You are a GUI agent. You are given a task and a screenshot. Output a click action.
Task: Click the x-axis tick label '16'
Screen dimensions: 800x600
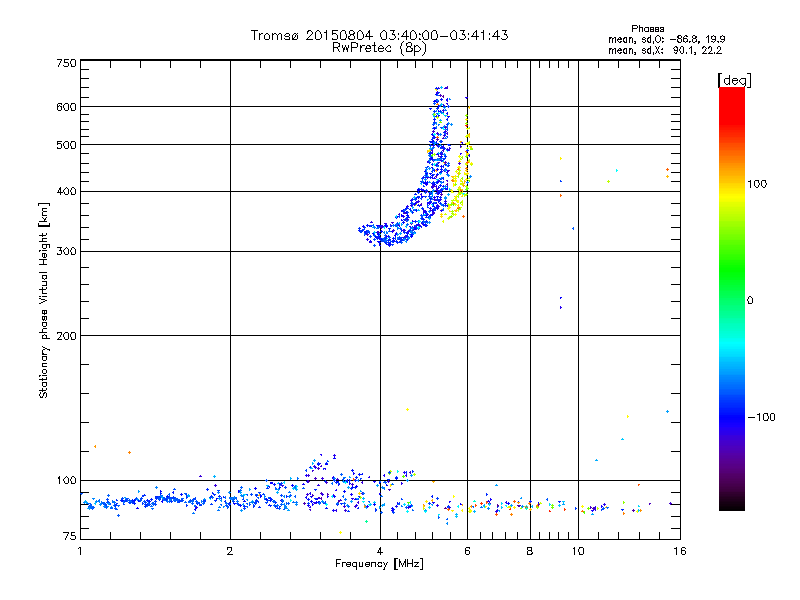click(680, 551)
